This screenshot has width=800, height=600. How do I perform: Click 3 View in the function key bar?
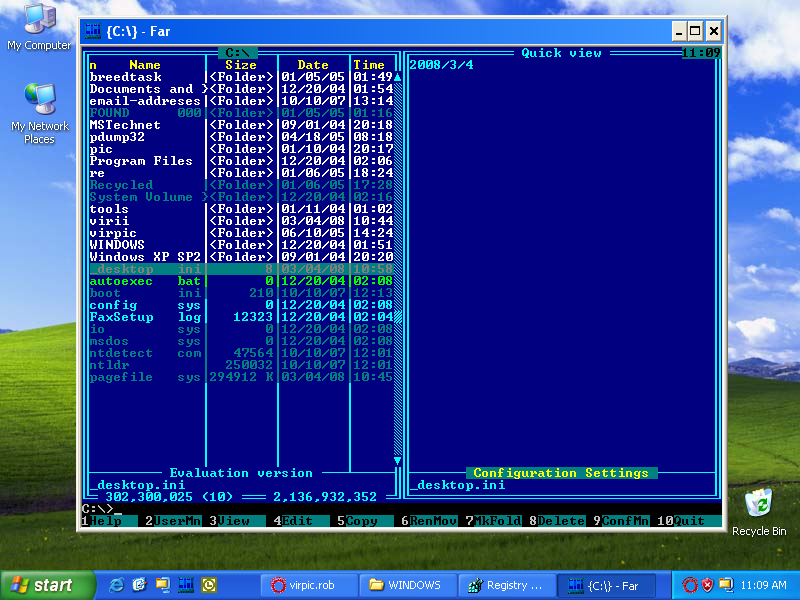pyautogui.click(x=237, y=521)
